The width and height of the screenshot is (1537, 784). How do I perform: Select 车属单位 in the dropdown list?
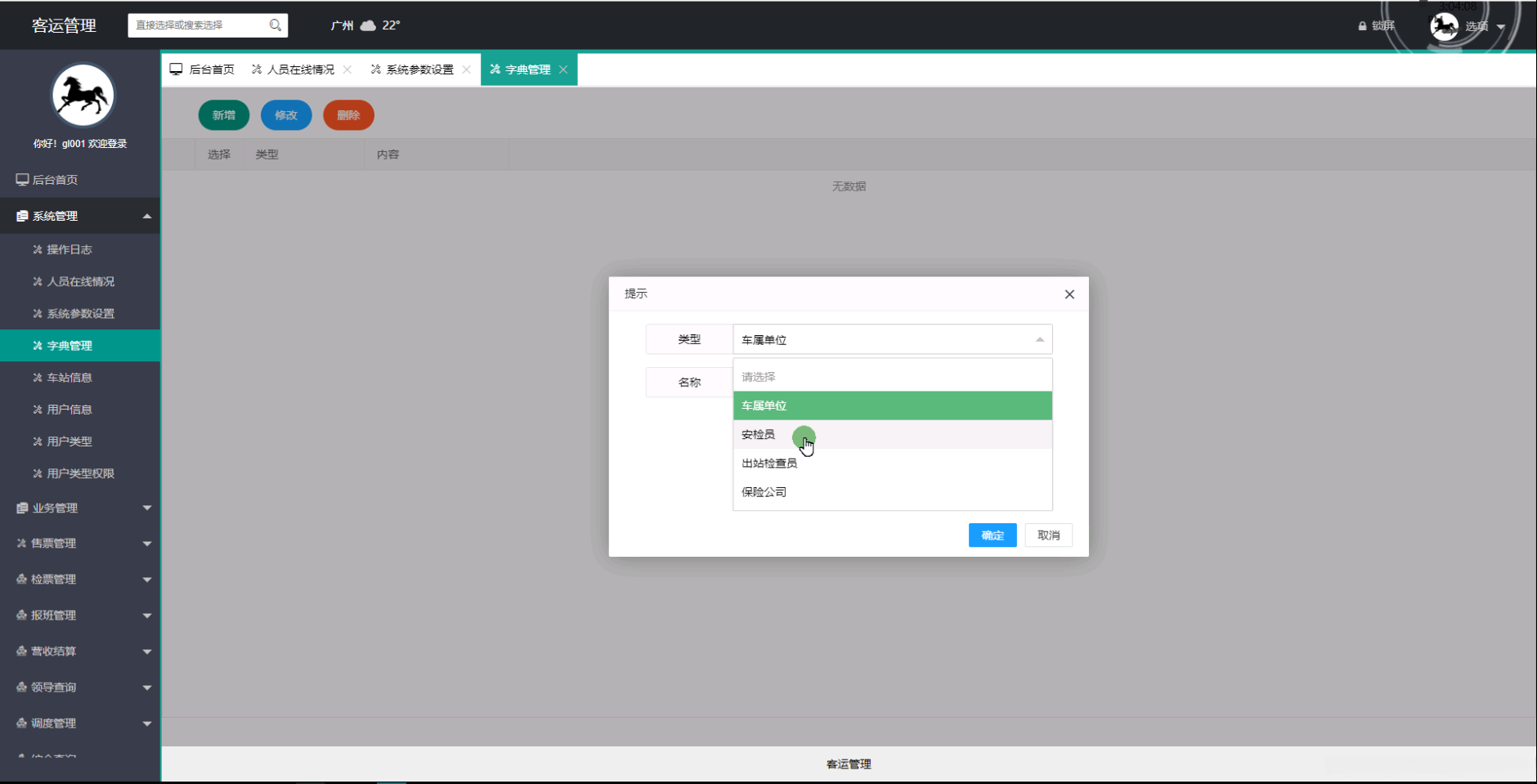coord(893,405)
